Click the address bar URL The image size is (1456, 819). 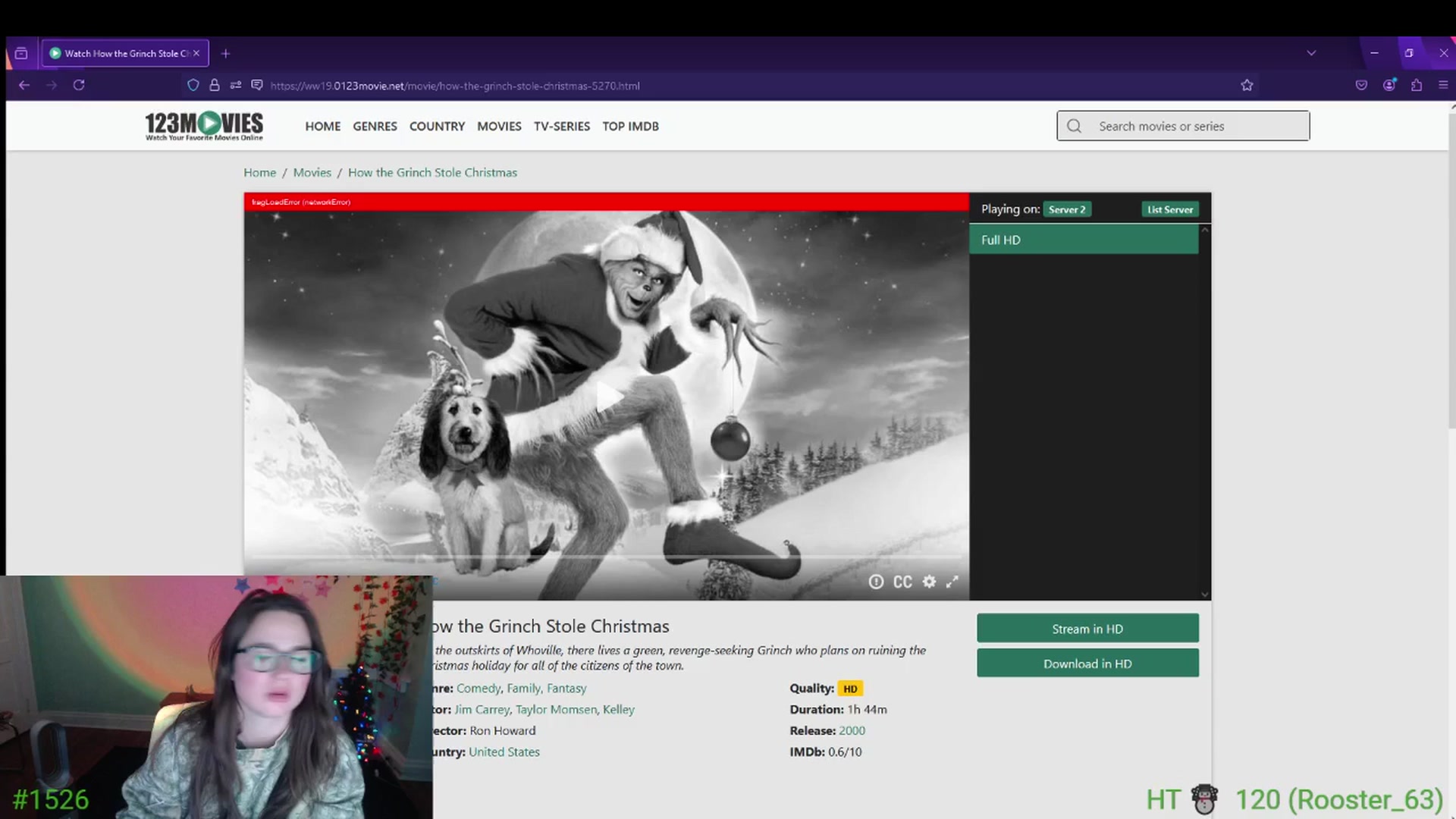coord(455,86)
